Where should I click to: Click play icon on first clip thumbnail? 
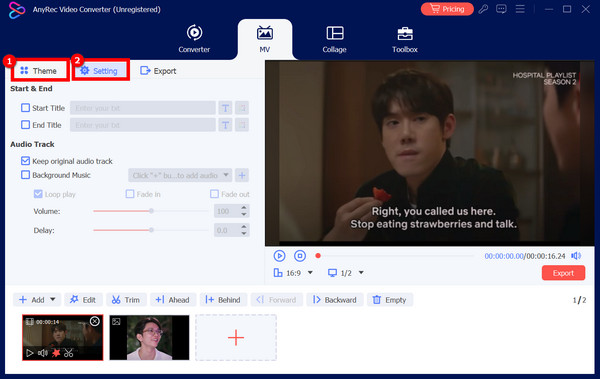tap(29, 353)
